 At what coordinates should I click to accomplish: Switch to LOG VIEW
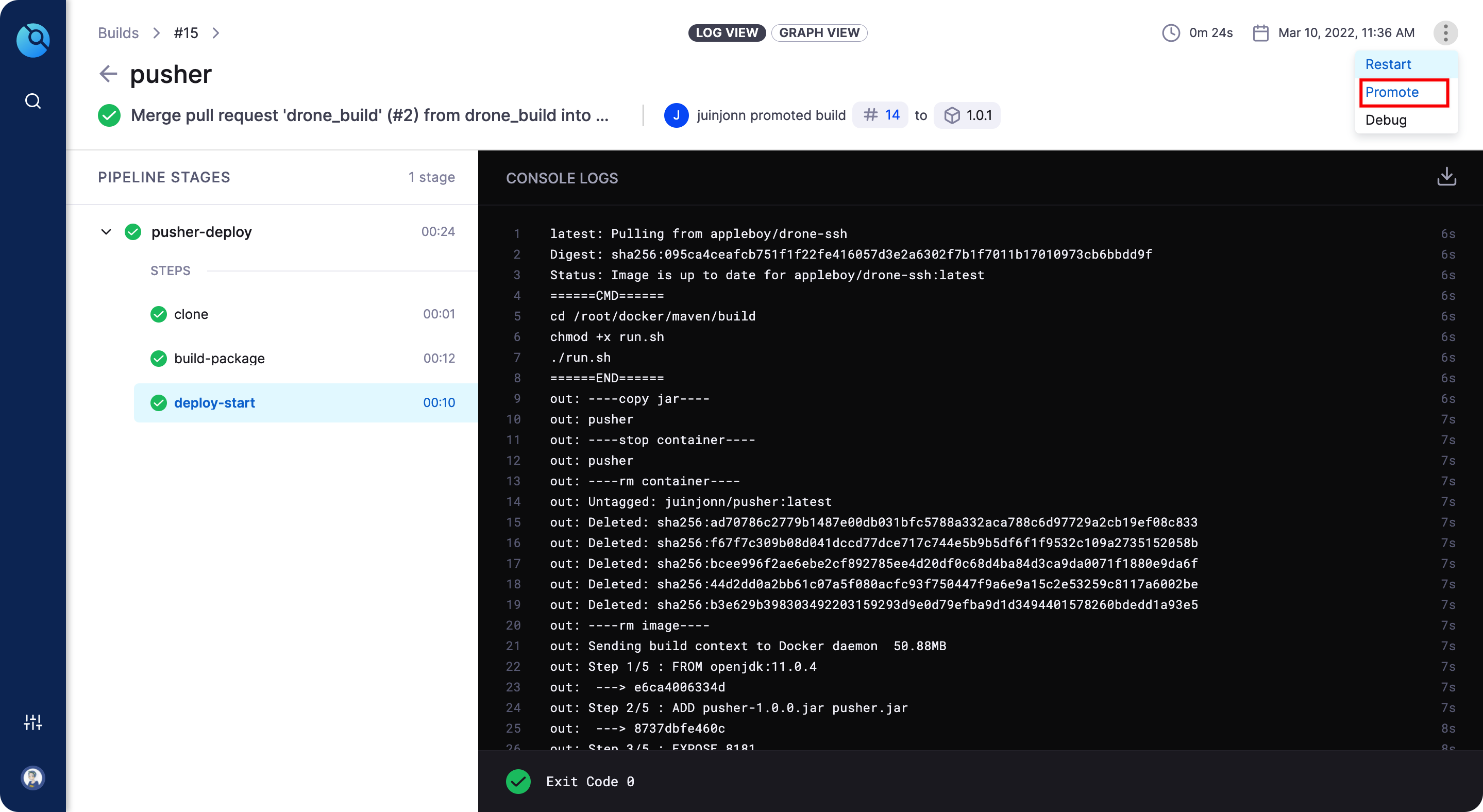tap(727, 33)
